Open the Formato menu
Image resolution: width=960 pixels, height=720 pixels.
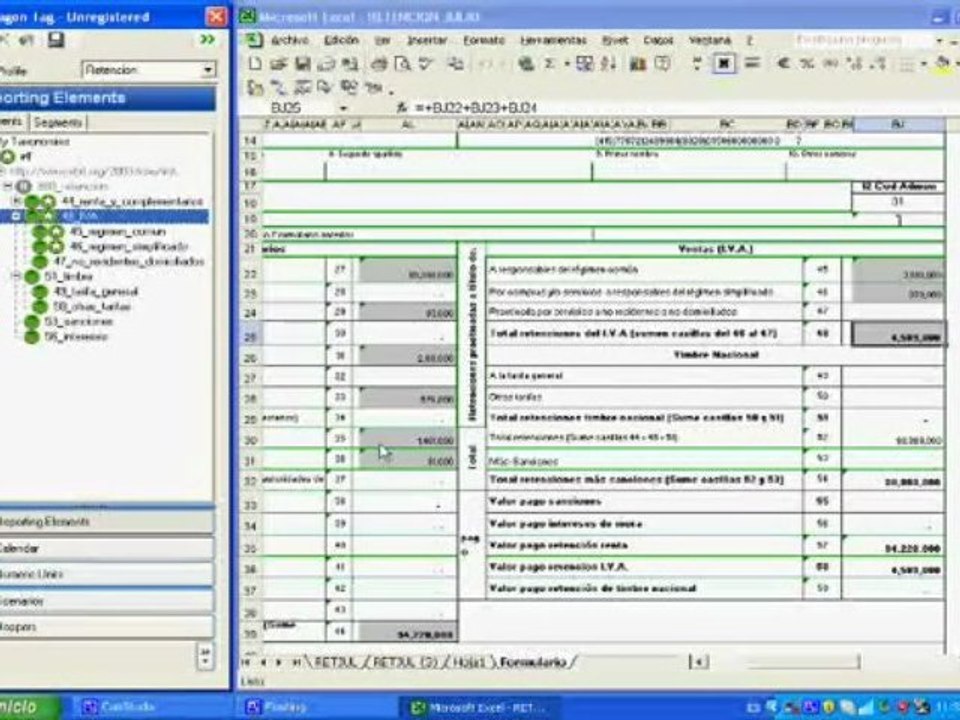[484, 40]
